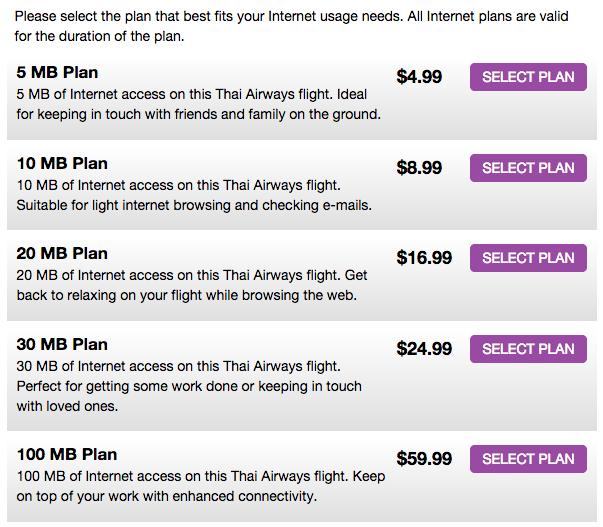This screenshot has width=603, height=527.
Task: Click the $4.99 price
Action: pyautogui.click(x=419, y=77)
